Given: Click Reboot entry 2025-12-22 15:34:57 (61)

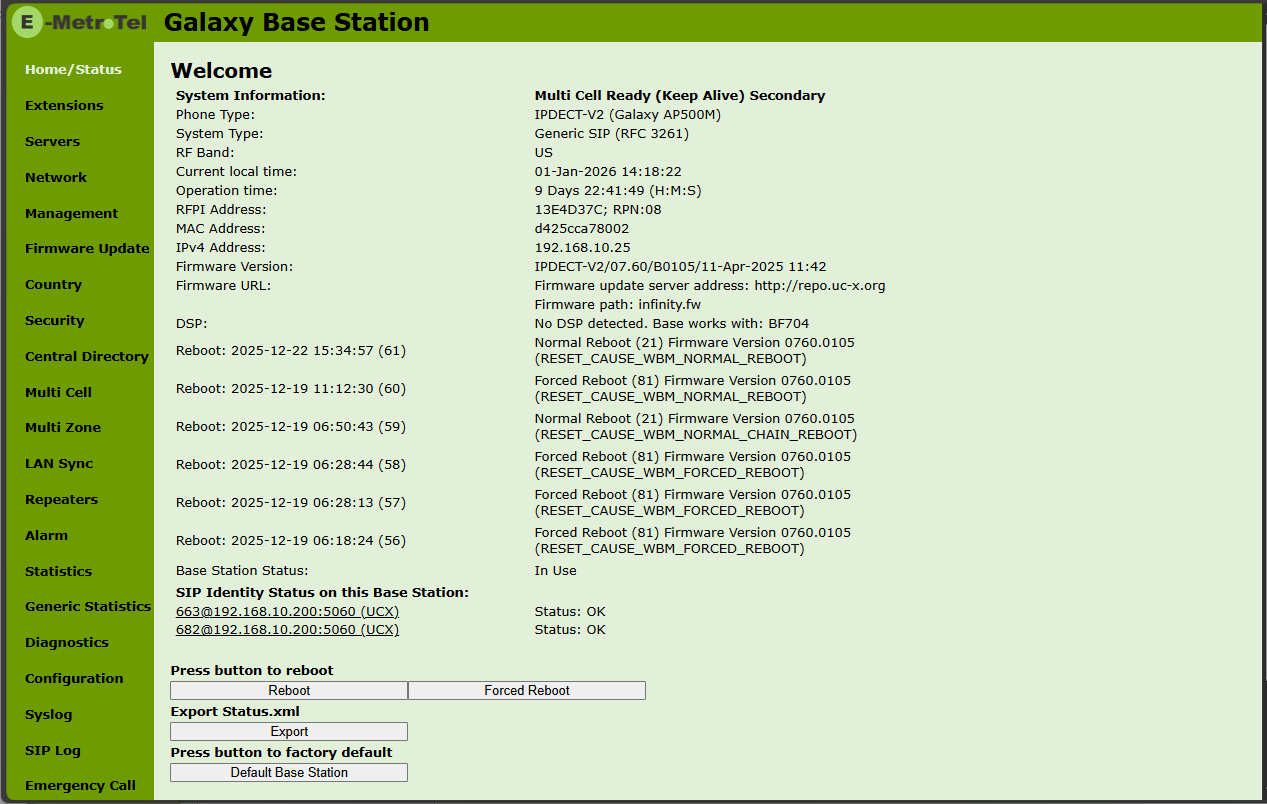Looking at the screenshot, I should (291, 351).
